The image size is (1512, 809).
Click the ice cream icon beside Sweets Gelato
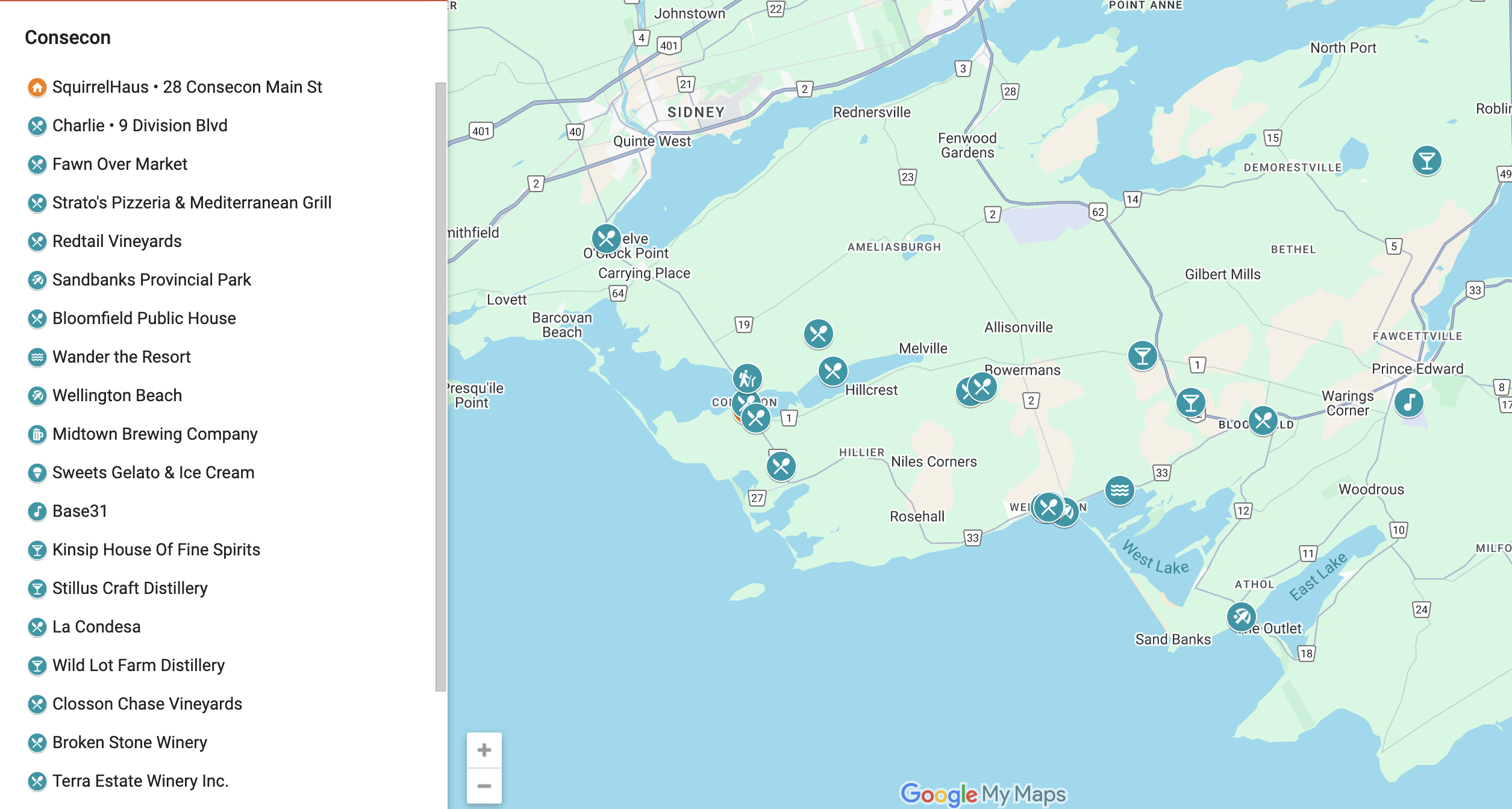(x=37, y=473)
